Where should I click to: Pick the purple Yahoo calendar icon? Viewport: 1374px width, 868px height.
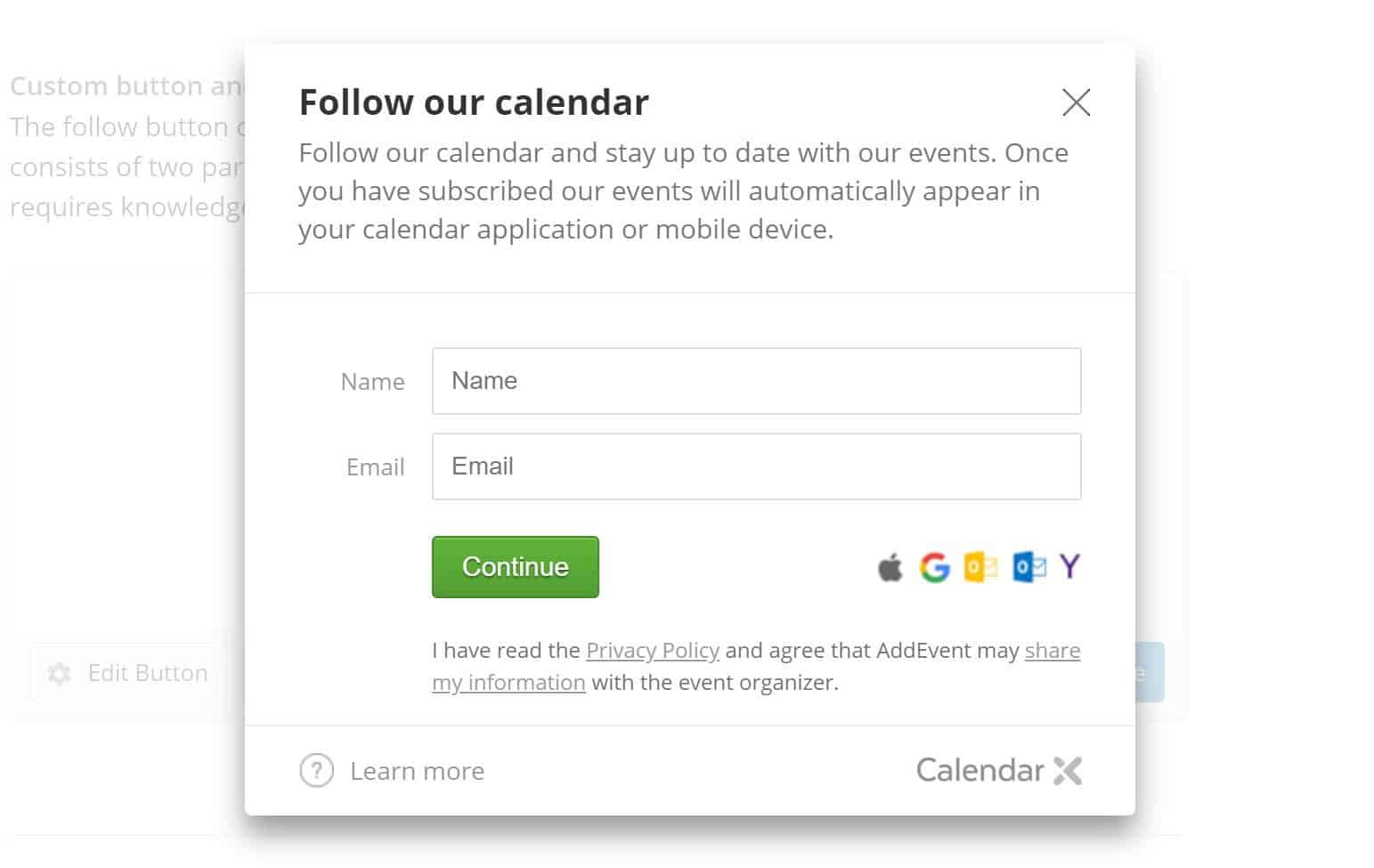tap(1069, 566)
